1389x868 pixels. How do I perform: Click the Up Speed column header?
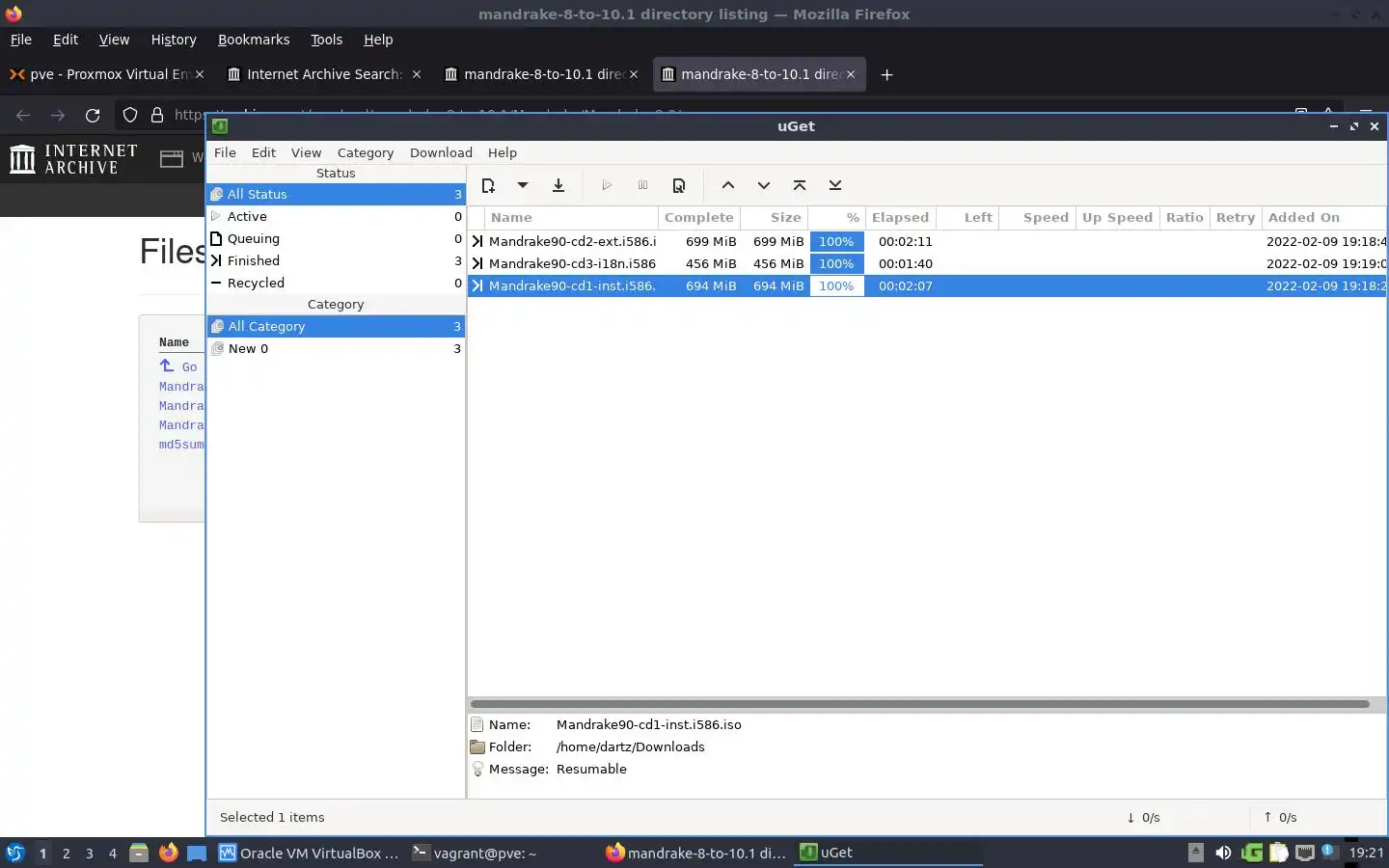click(x=1117, y=217)
